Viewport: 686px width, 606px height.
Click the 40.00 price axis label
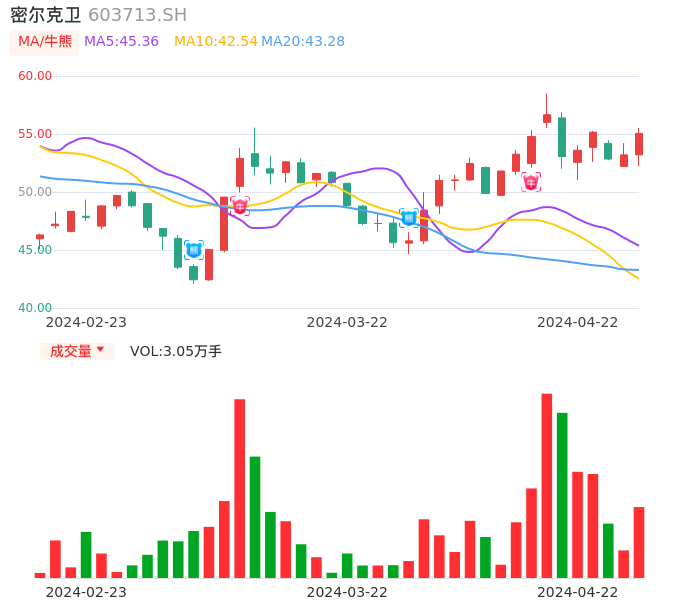click(35, 308)
